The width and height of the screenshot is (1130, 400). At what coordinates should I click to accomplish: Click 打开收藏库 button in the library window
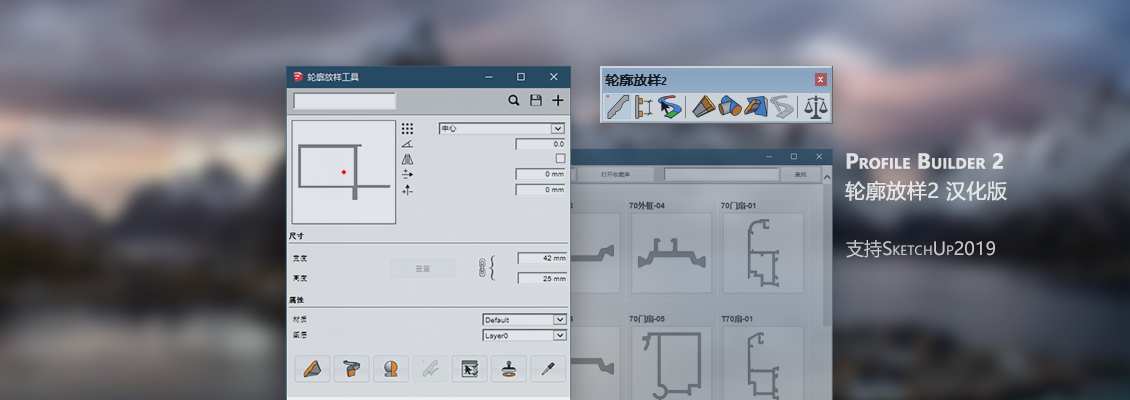(615, 174)
